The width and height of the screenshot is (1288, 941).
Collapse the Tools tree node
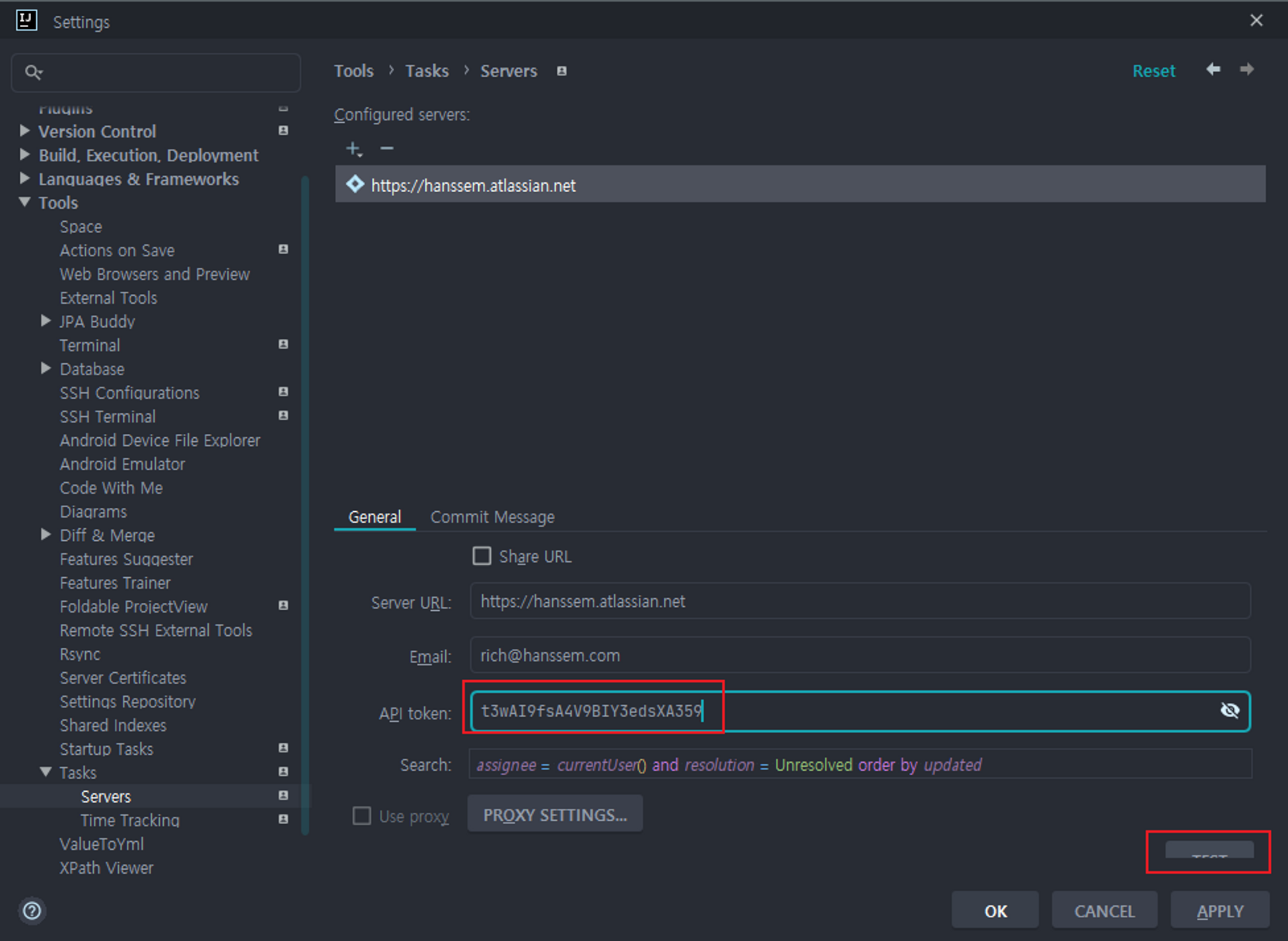pos(25,202)
